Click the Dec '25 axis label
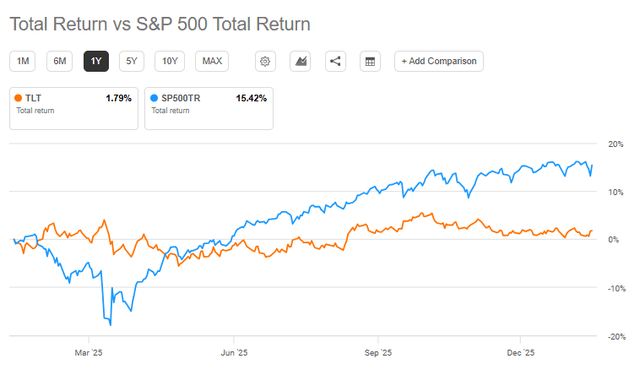This screenshot has width=640, height=375. tap(520, 353)
